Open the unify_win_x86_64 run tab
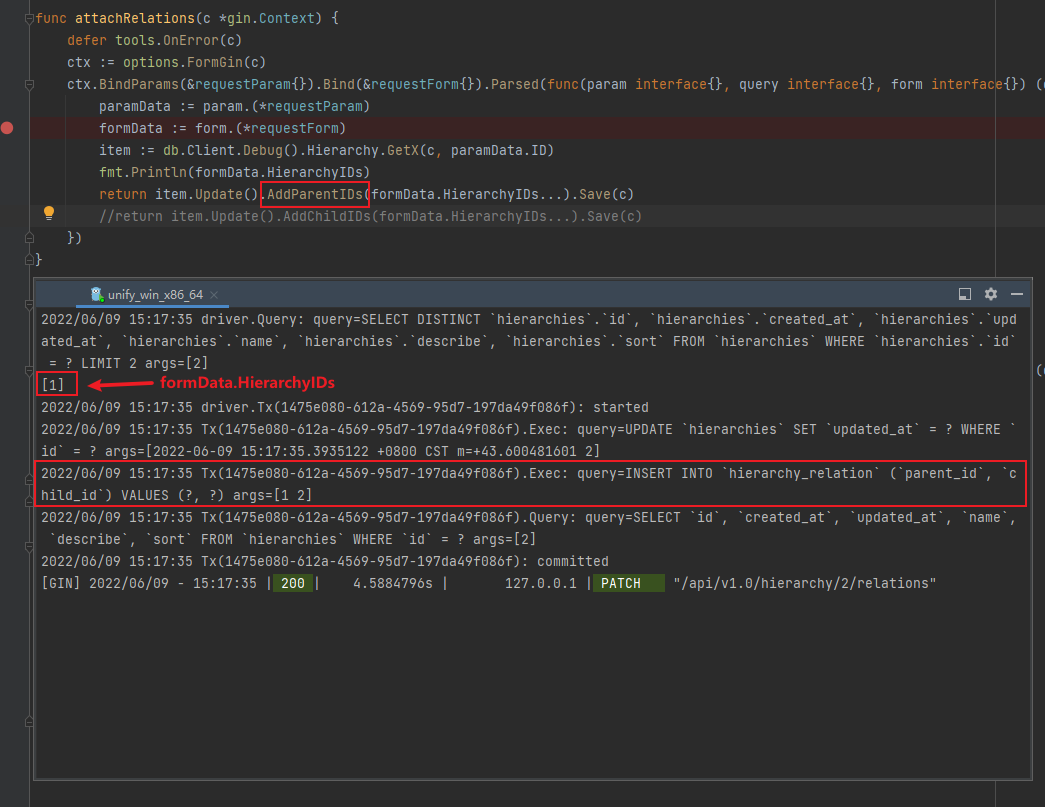This screenshot has width=1045, height=807. click(155, 295)
